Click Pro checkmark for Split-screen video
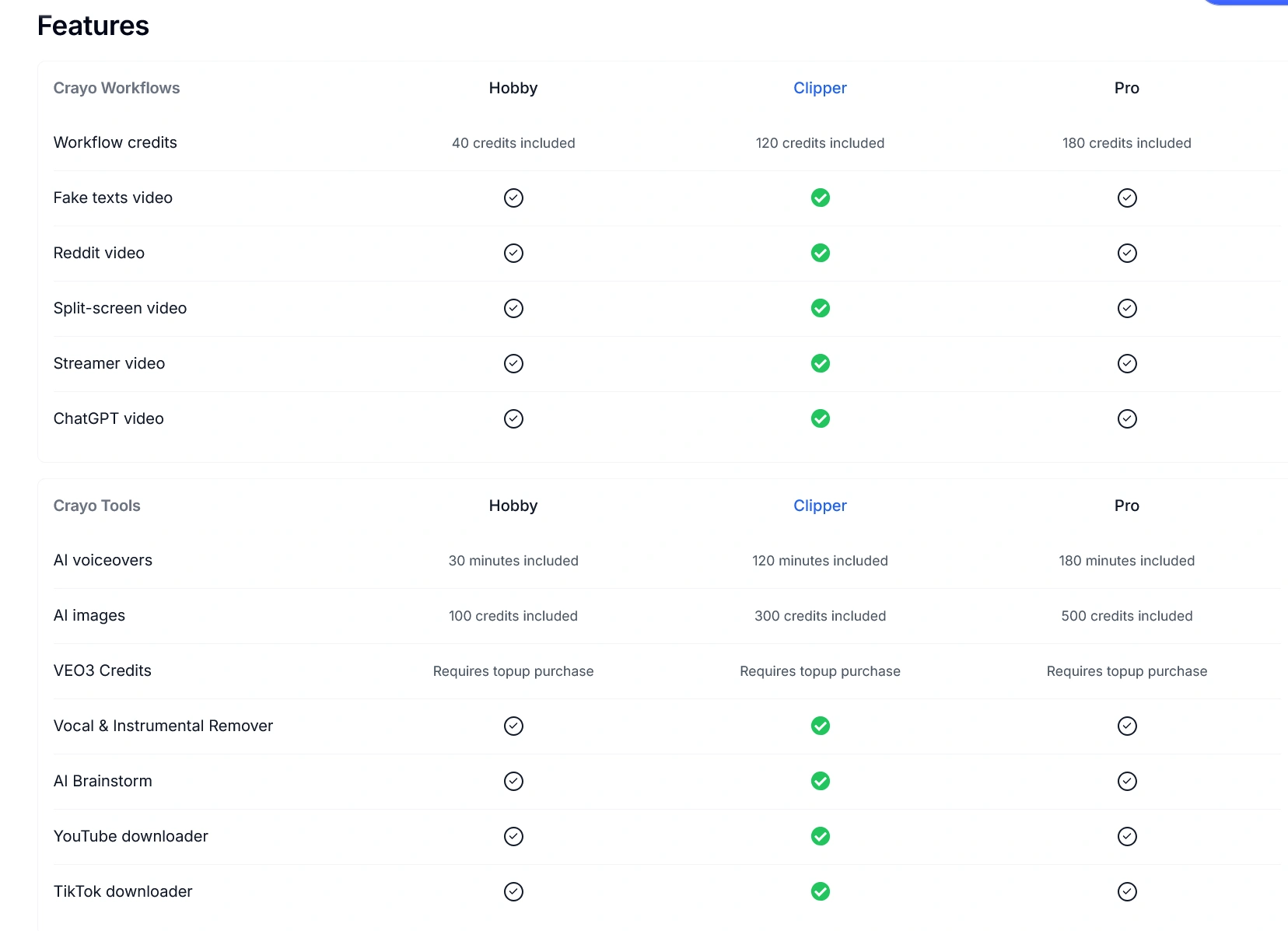The image size is (1288, 931). click(1126, 308)
